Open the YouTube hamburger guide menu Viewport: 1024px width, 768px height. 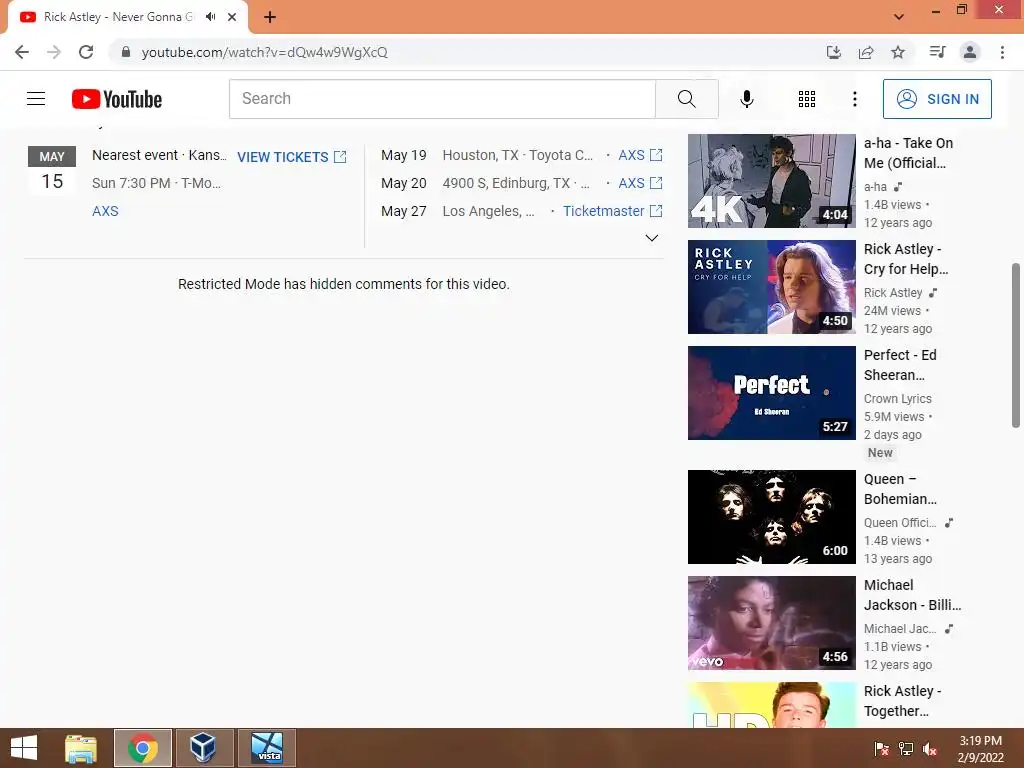coord(36,99)
